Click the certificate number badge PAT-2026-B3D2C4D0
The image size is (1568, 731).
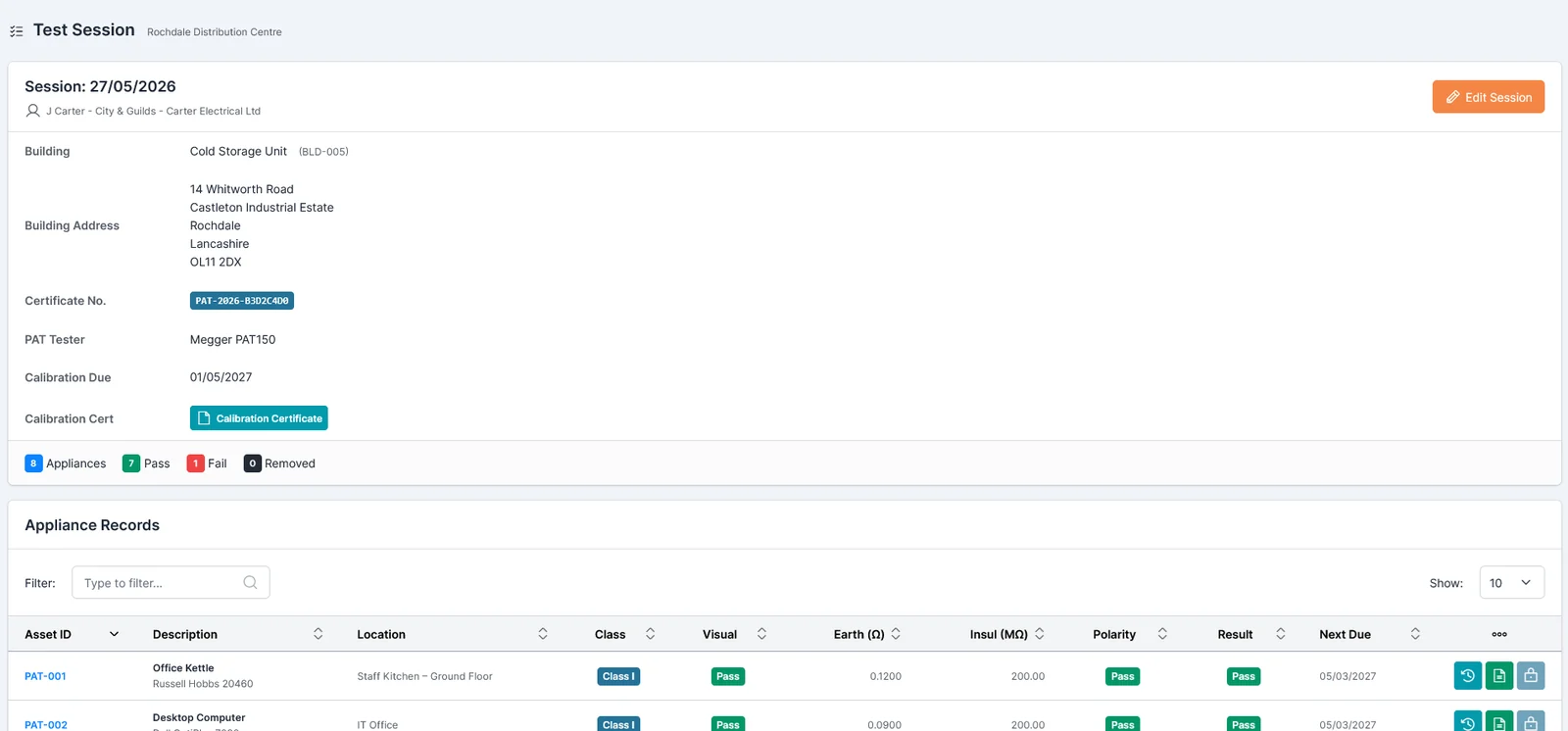point(242,301)
